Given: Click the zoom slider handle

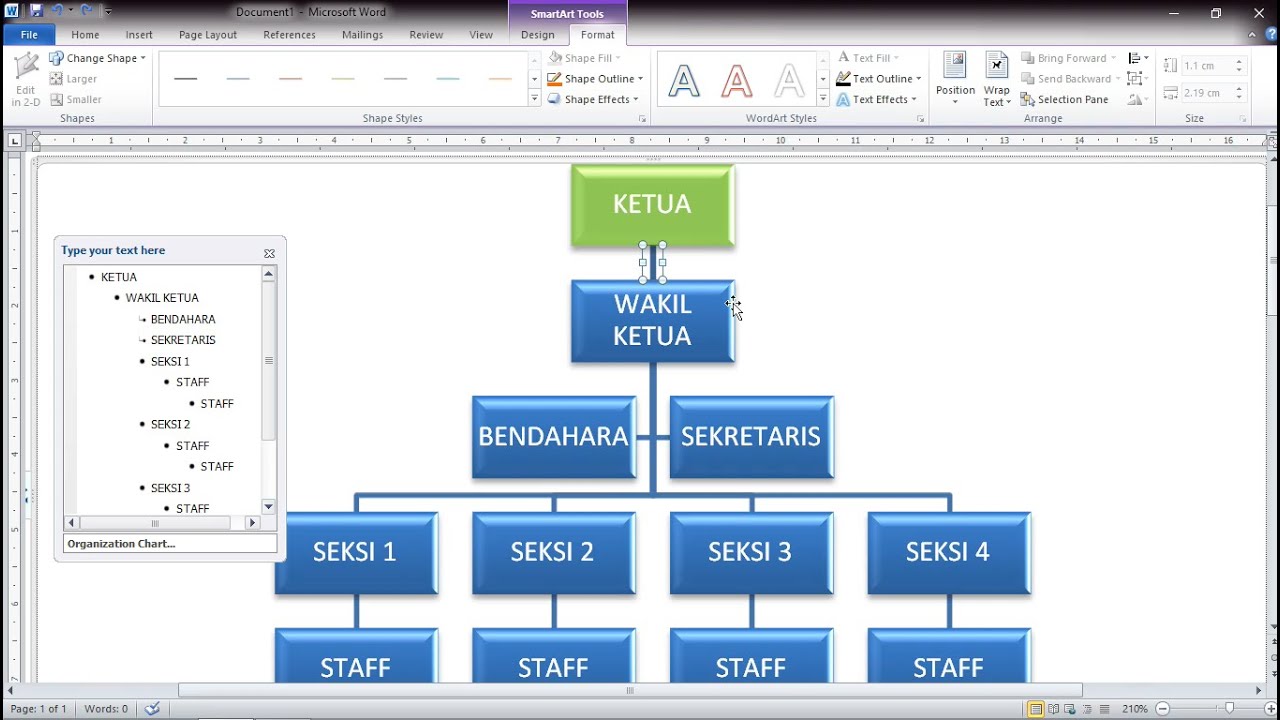Looking at the screenshot, I should tap(1229, 709).
